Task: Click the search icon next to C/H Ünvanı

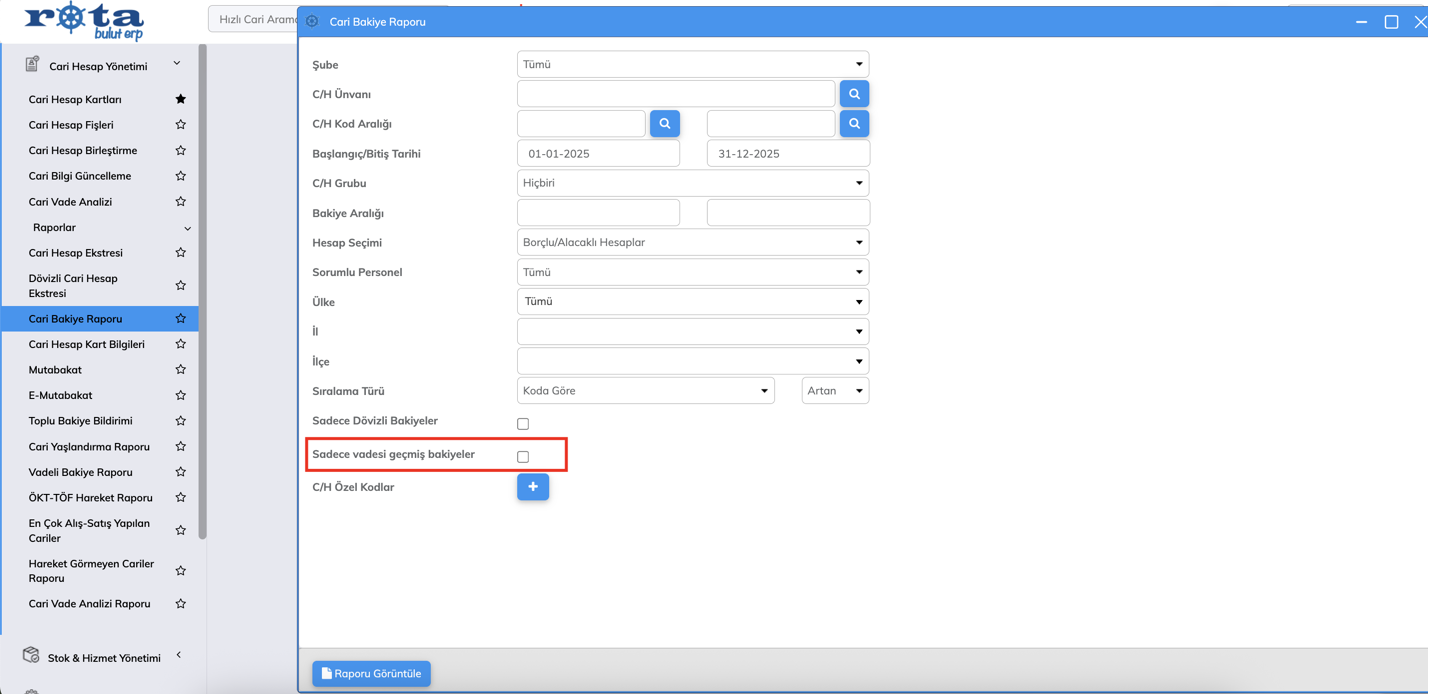Action: coord(854,94)
